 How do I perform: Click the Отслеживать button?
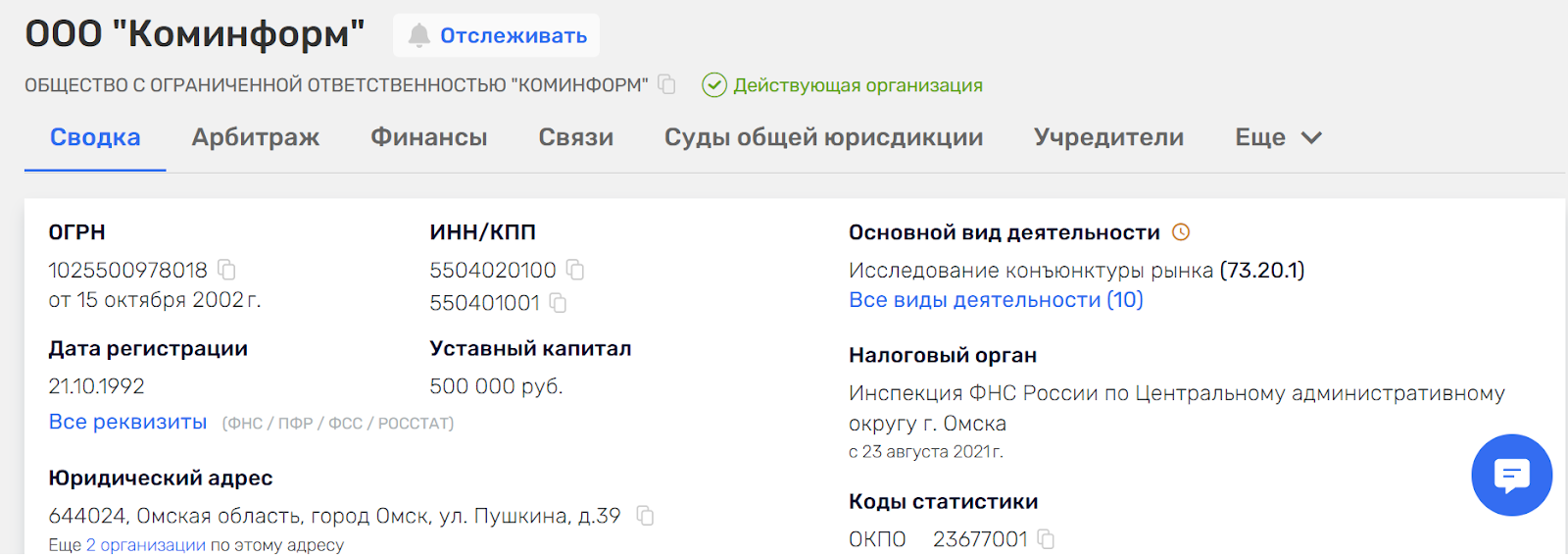pyautogui.click(x=497, y=35)
